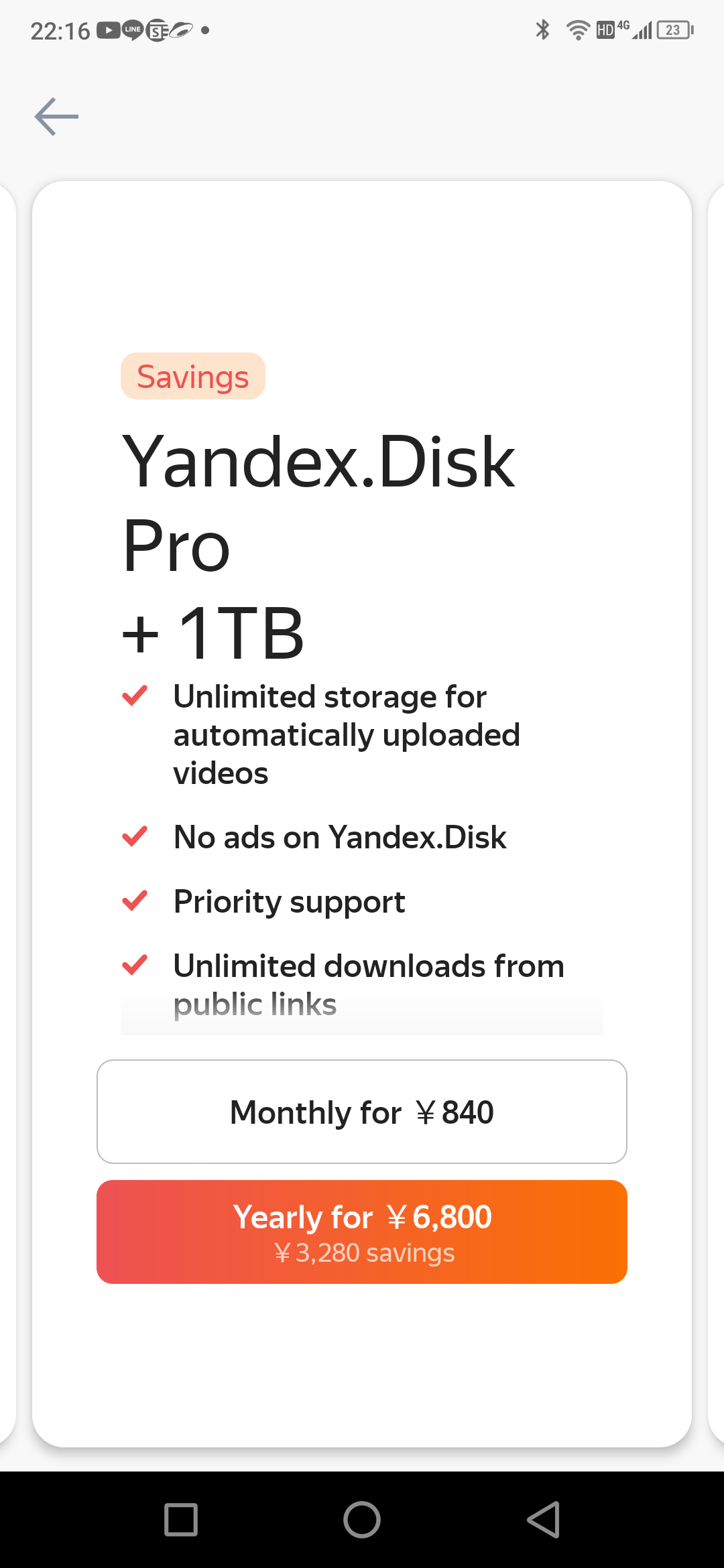The image size is (724, 1568).
Task: Tap the LINE notification icon
Action: 133,30
